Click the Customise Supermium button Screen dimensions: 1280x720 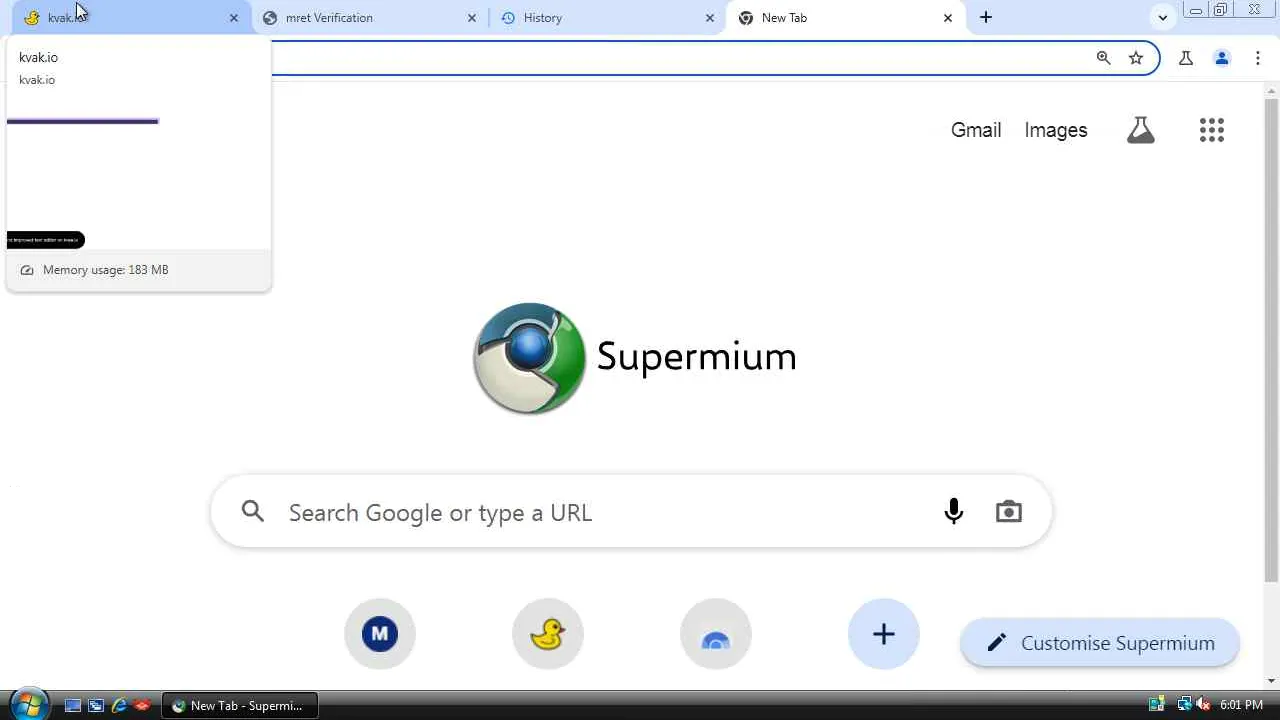[1100, 643]
